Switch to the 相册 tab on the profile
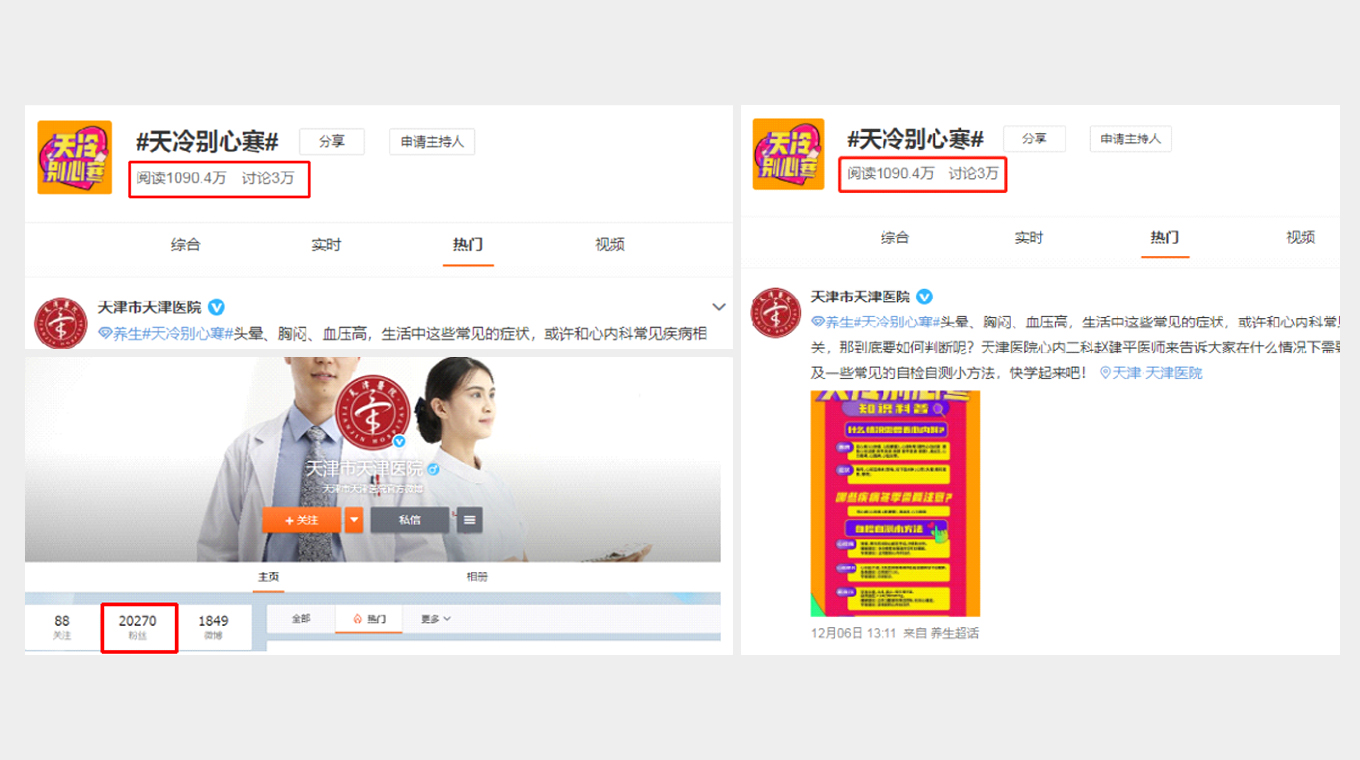Viewport: 1360px width, 760px height. point(477,577)
